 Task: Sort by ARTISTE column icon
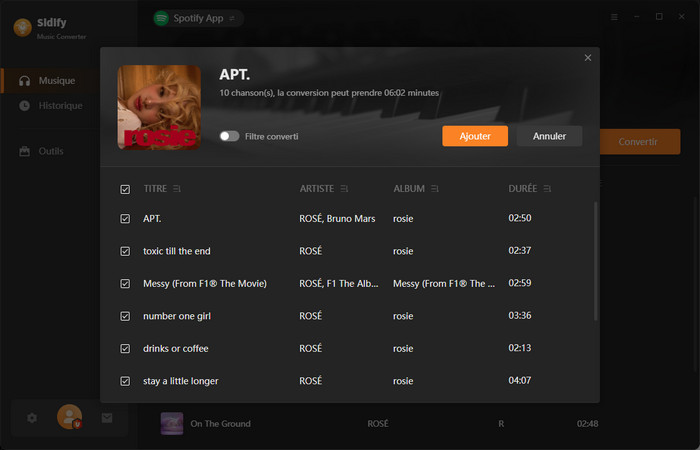coord(345,189)
